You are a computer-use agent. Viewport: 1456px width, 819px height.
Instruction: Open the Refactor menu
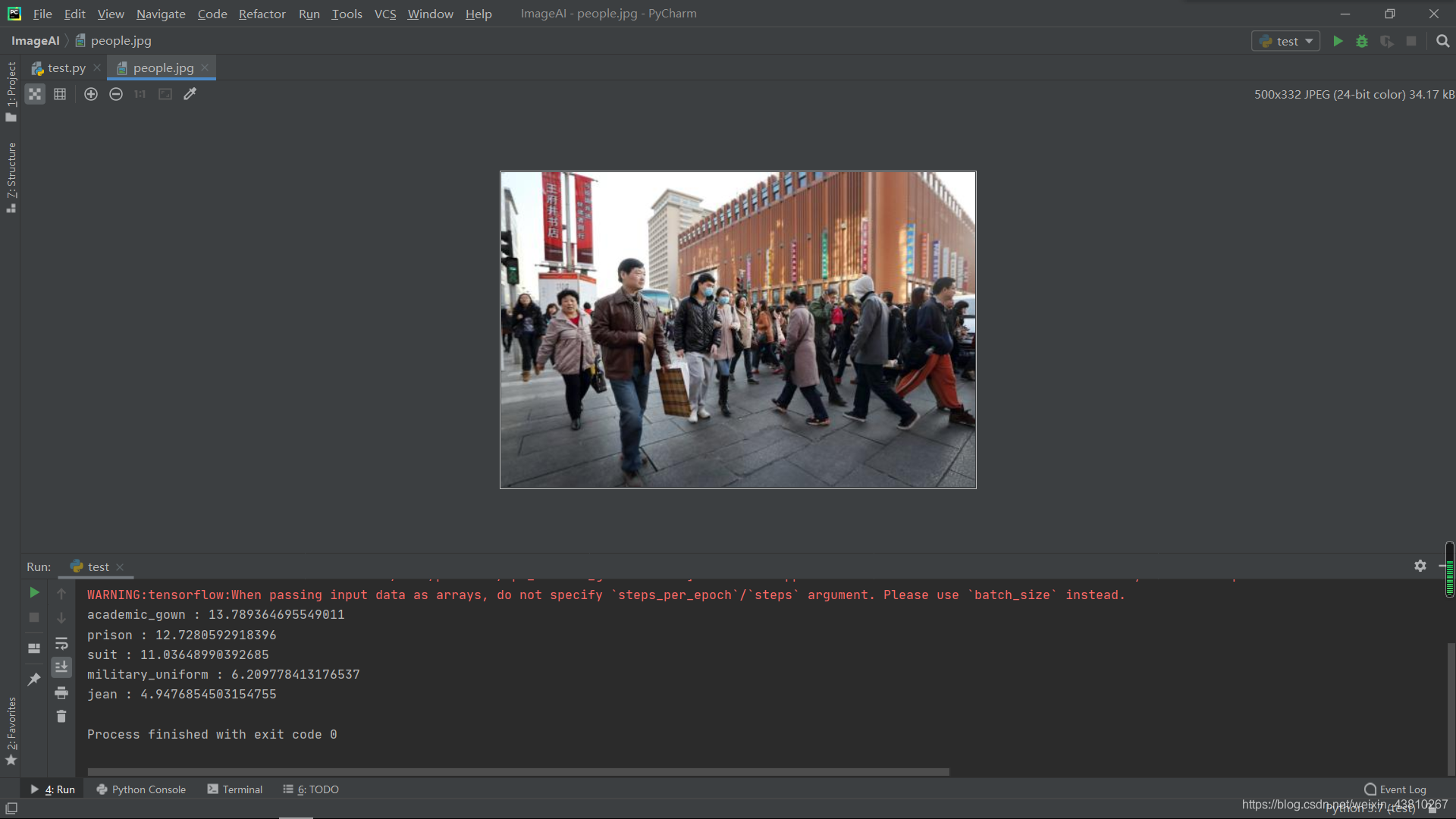pos(262,14)
